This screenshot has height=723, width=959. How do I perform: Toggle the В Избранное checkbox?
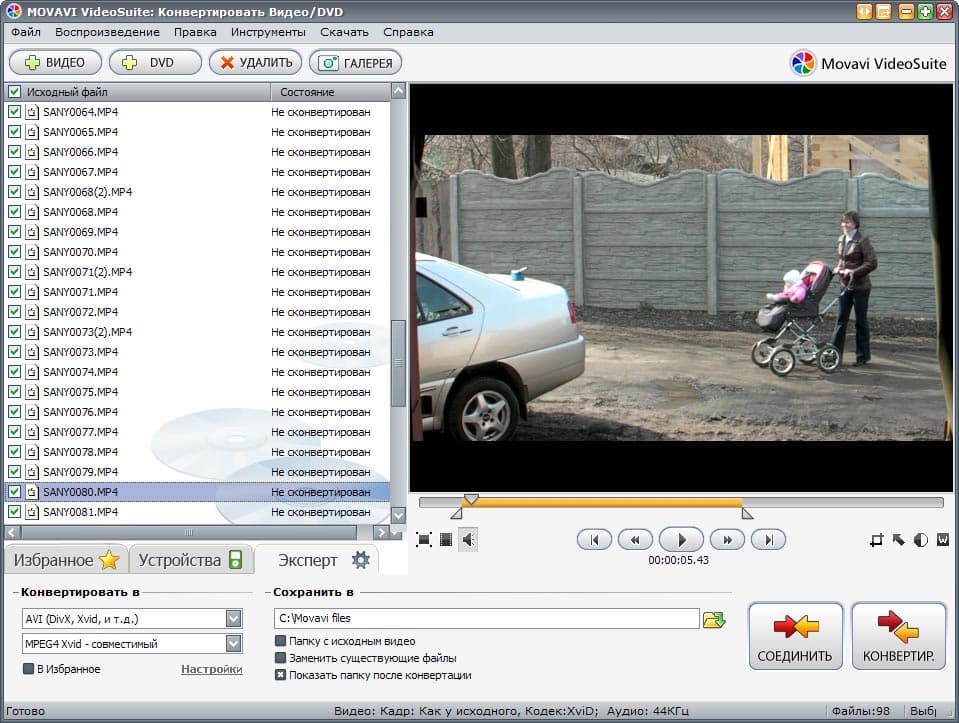(x=28, y=669)
